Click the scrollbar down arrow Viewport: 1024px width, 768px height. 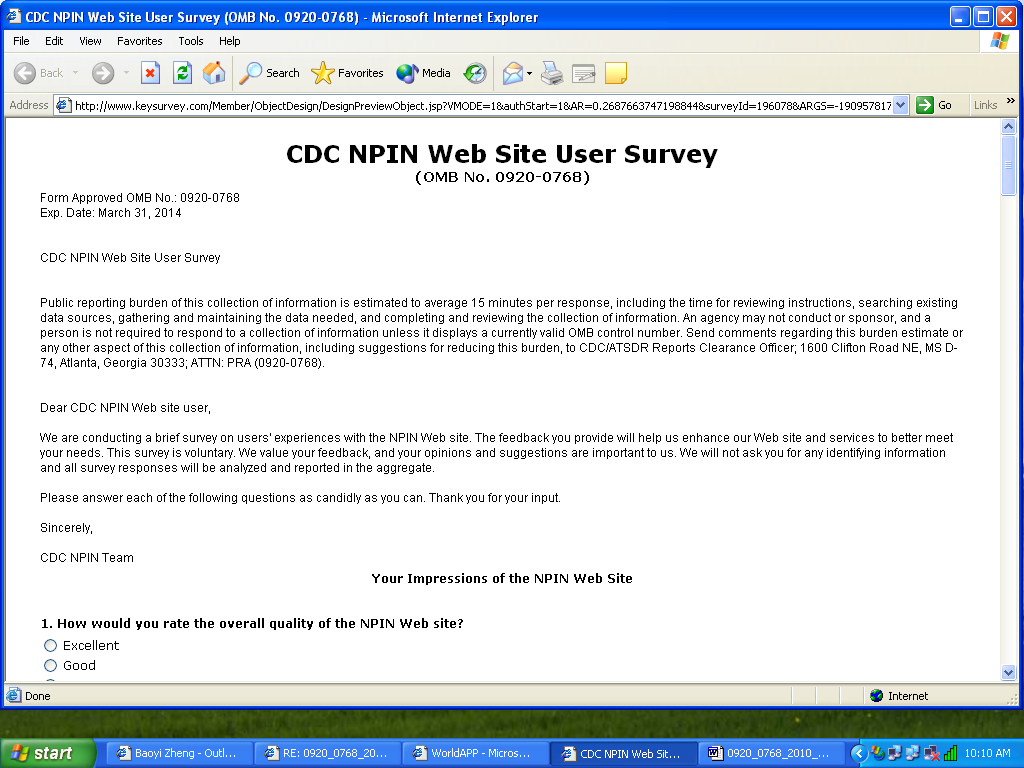click(x=1008, y=672)
